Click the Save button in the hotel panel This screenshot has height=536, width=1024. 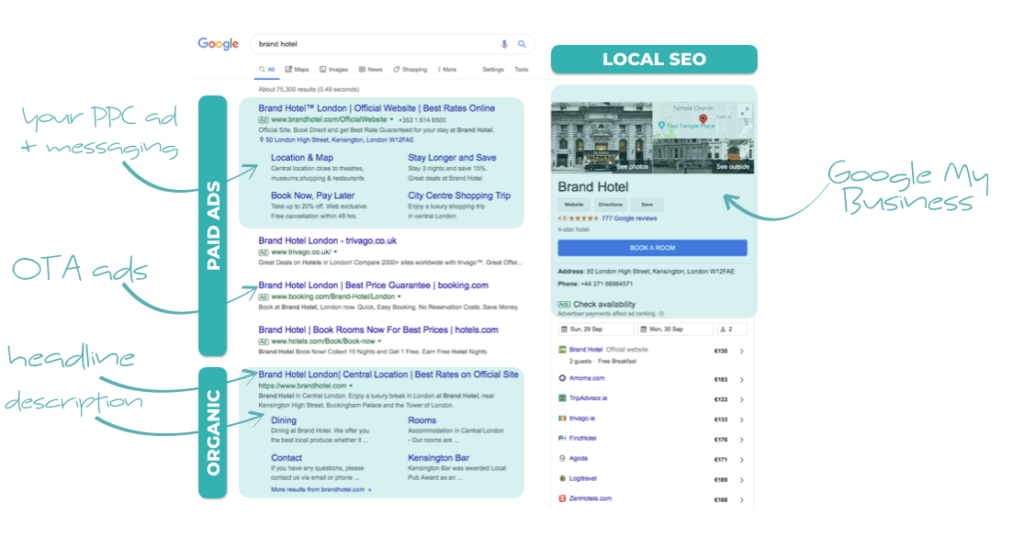(647, 205)
